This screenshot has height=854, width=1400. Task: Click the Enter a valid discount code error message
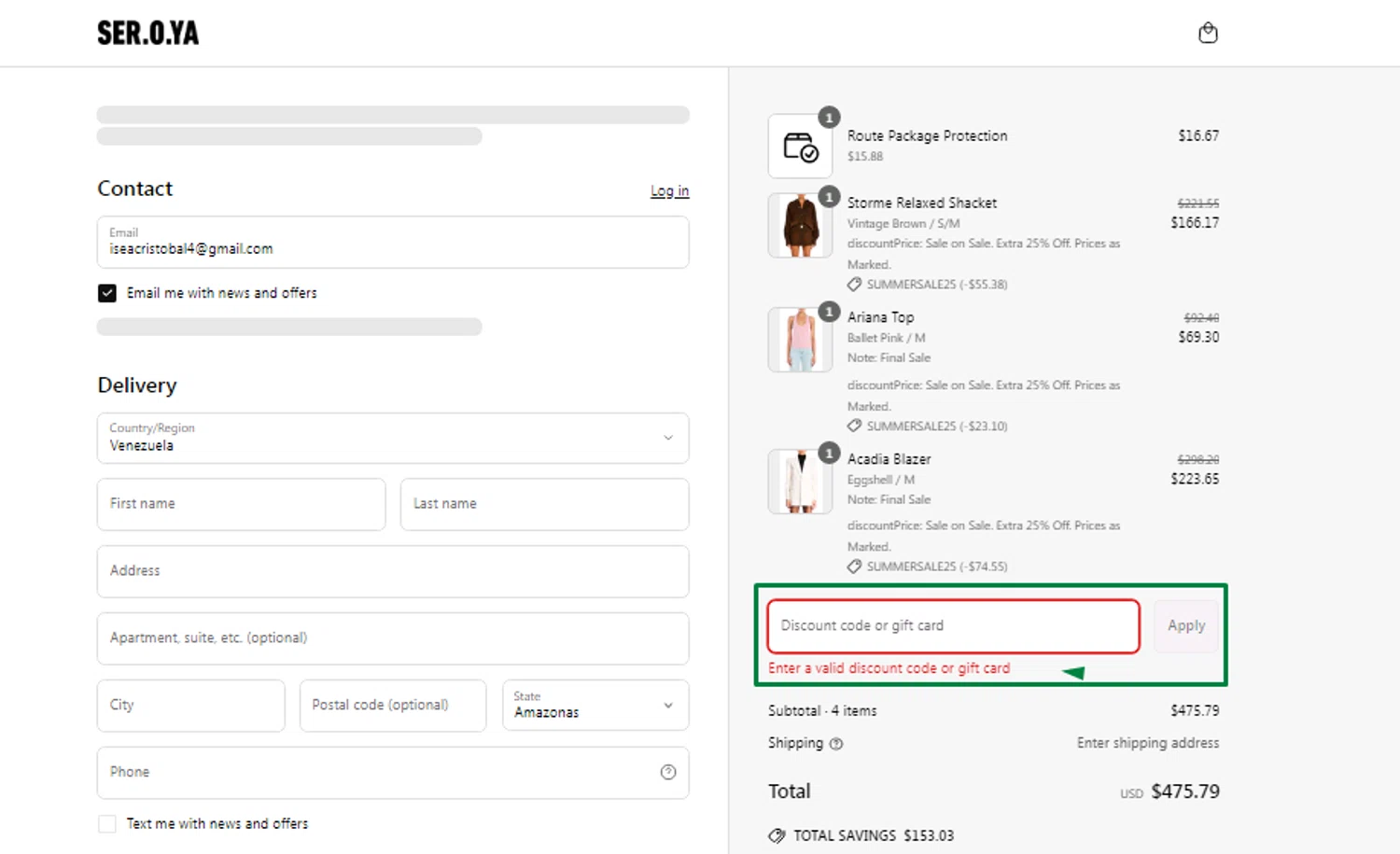click(x=889, y=668)
